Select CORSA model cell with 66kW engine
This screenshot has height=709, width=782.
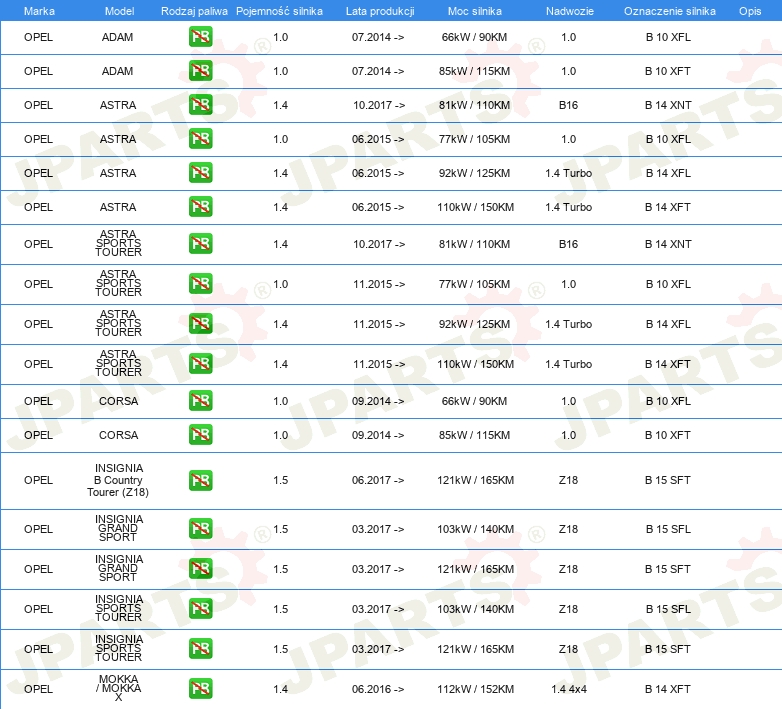point(118,401)
